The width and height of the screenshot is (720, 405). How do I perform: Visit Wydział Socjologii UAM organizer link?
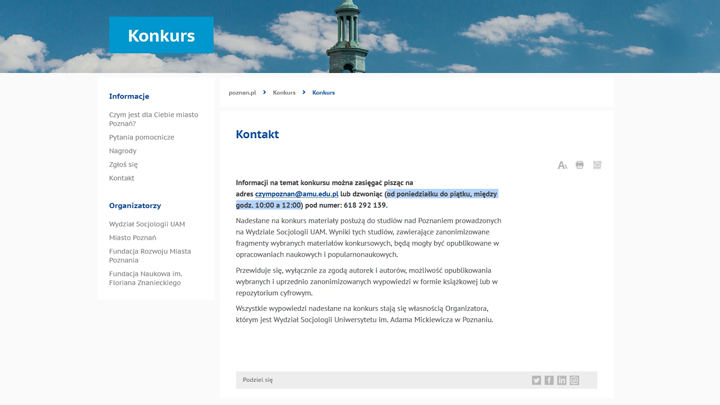click(146, 224)
